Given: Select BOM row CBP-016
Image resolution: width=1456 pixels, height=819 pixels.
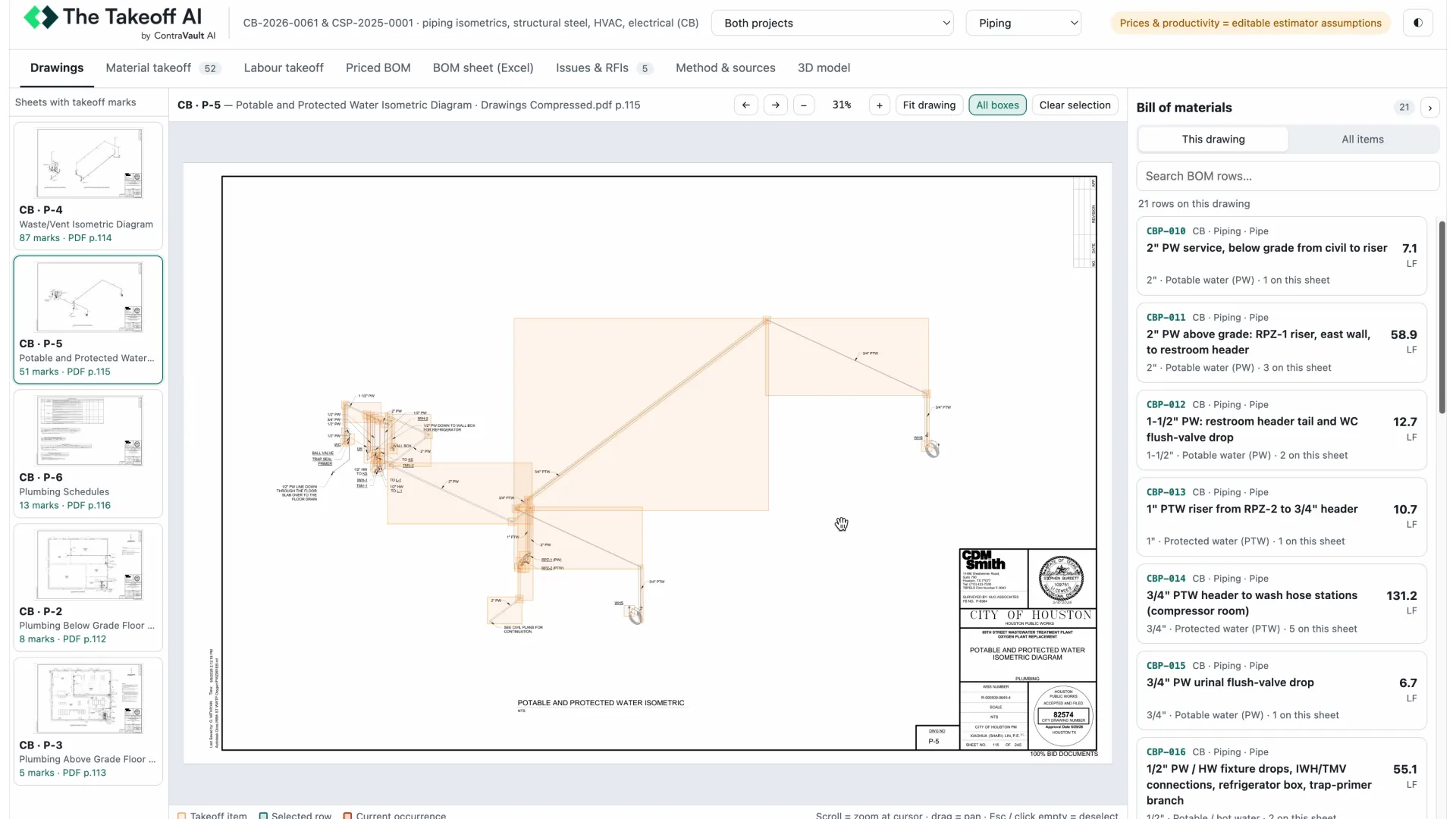Looking at the screenshot, I should pos(1282,778).
